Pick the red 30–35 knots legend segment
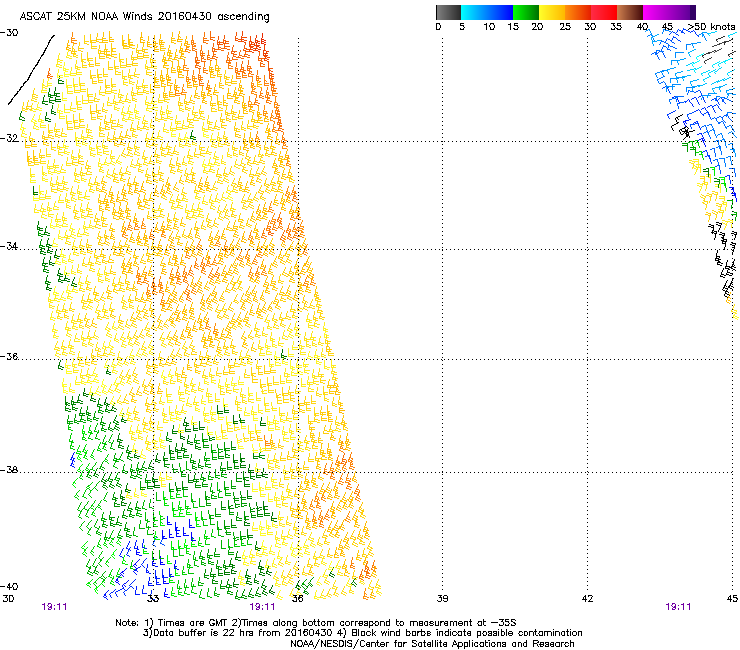 [604, 12]
